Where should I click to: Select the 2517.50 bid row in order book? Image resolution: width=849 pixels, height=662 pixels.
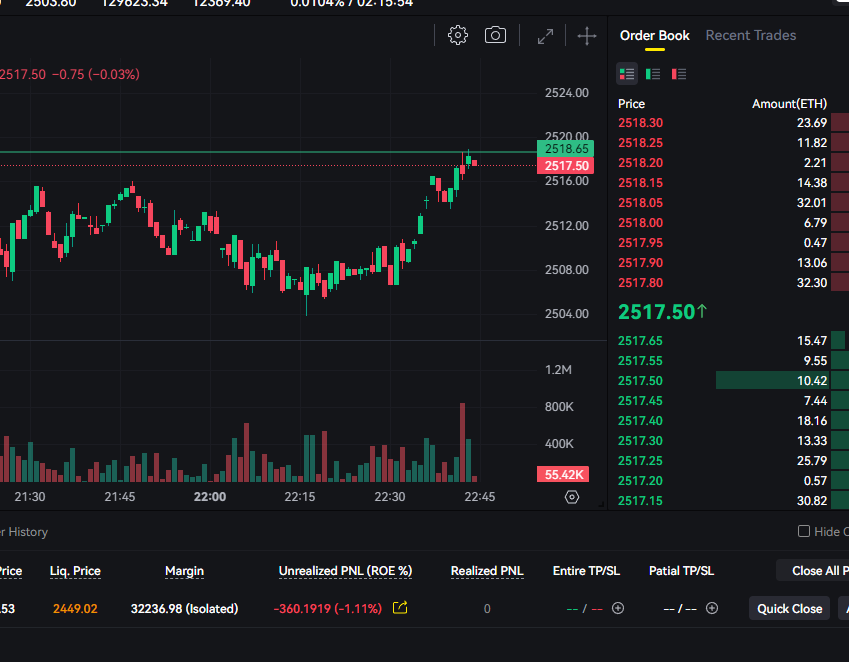coord(730,380)
